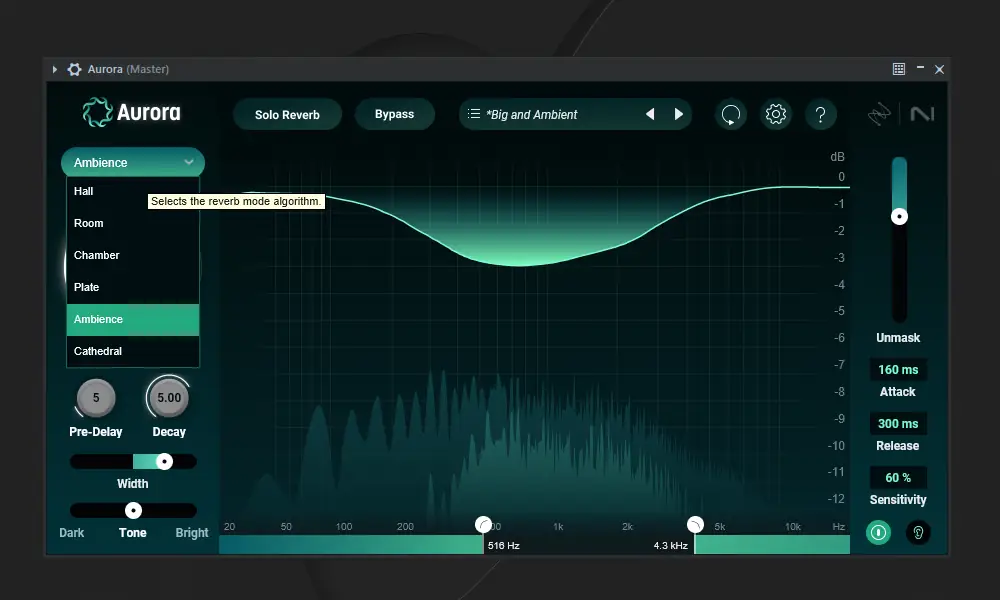
Task: Collapse the Ambience reverb mode dropdown
Action: point(133,163)
